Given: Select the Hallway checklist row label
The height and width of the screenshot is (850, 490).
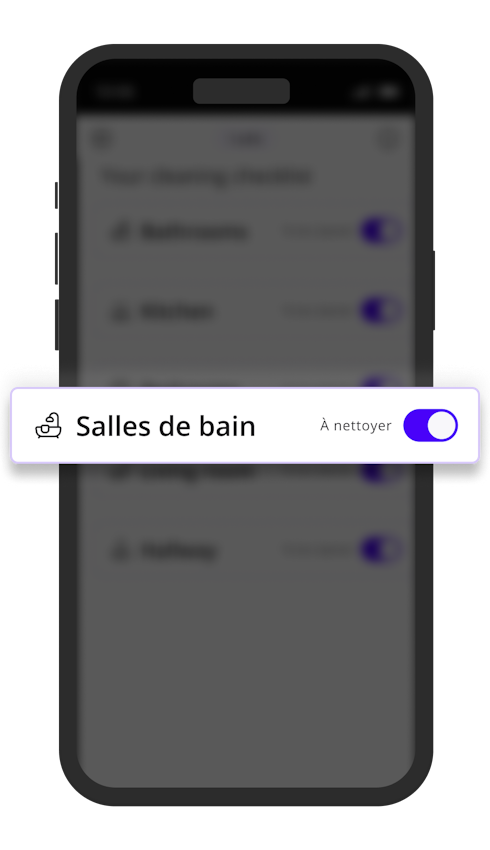Looking at the screenshot, I should [179, 551].
